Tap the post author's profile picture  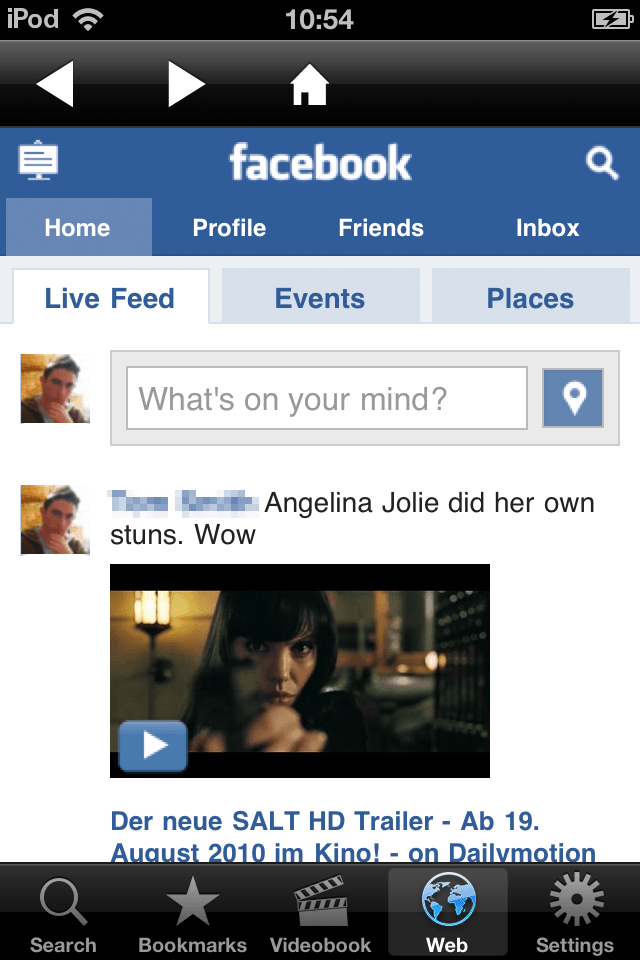[x=55, y=520]
